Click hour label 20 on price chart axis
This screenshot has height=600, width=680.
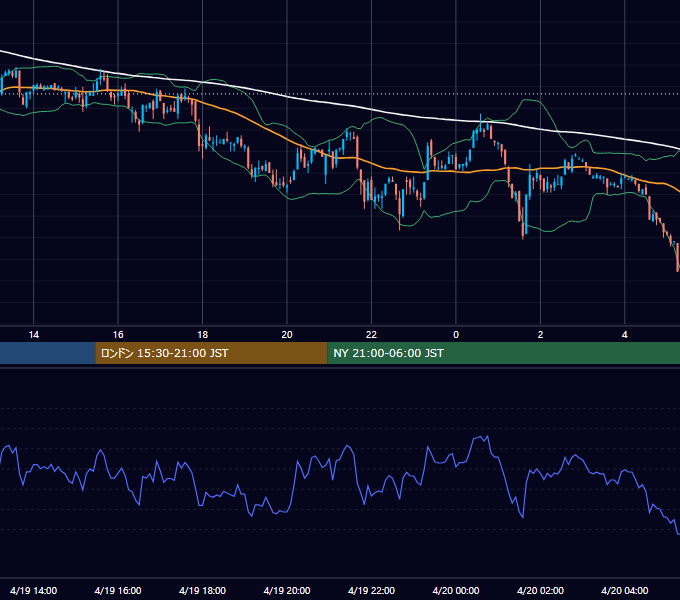[287, 335]
